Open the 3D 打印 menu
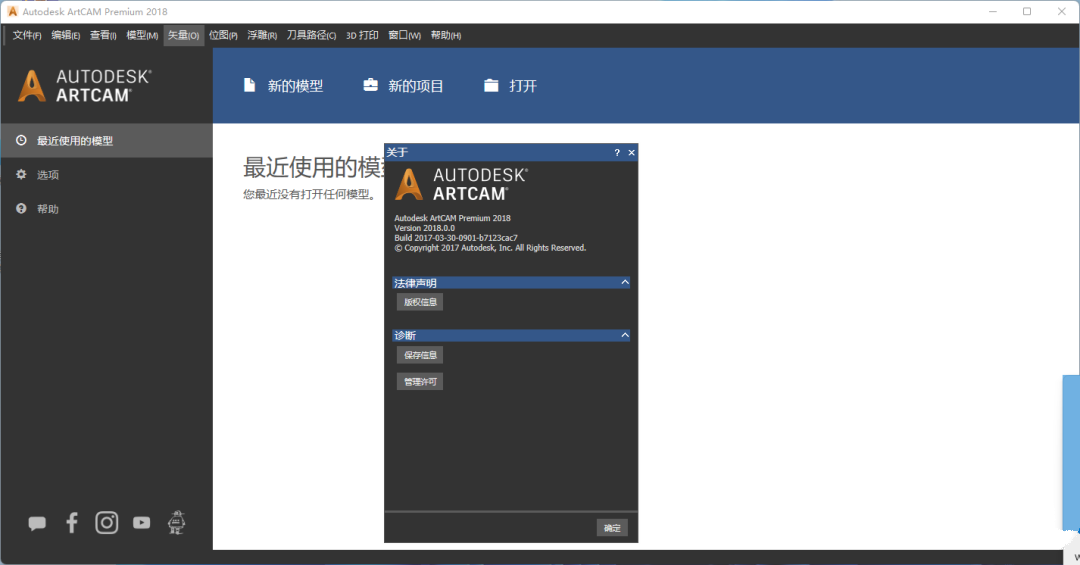Viewport: 1080px width, 565px height. click(x=362, y=35)
